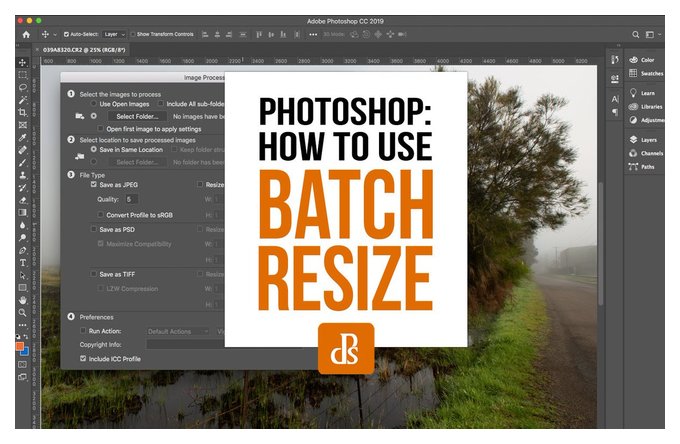Open the Color panel
This screenshot has width=680, height=444.
coord(643,60)
